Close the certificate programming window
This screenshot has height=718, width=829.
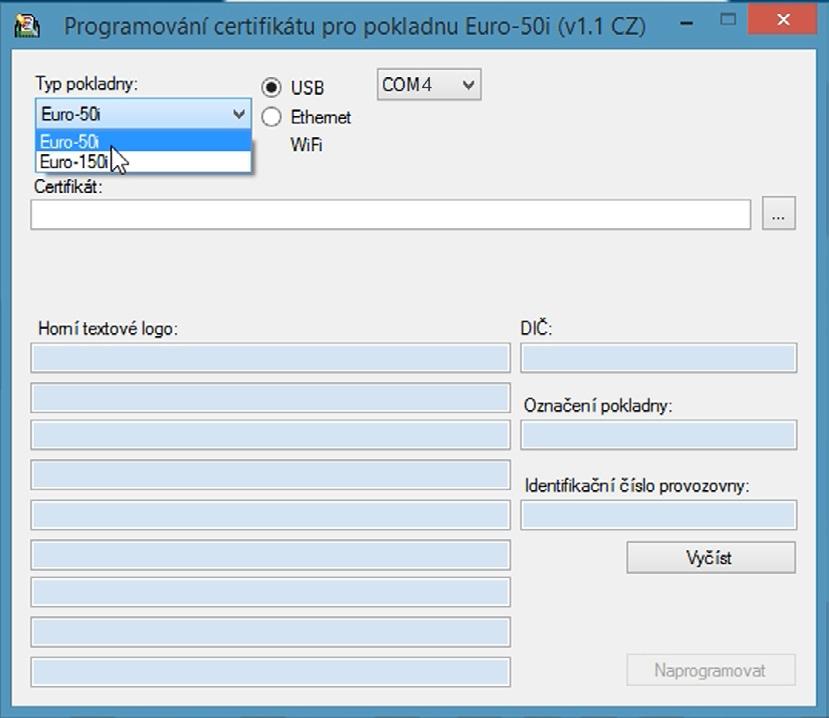[x=782, y=20]
